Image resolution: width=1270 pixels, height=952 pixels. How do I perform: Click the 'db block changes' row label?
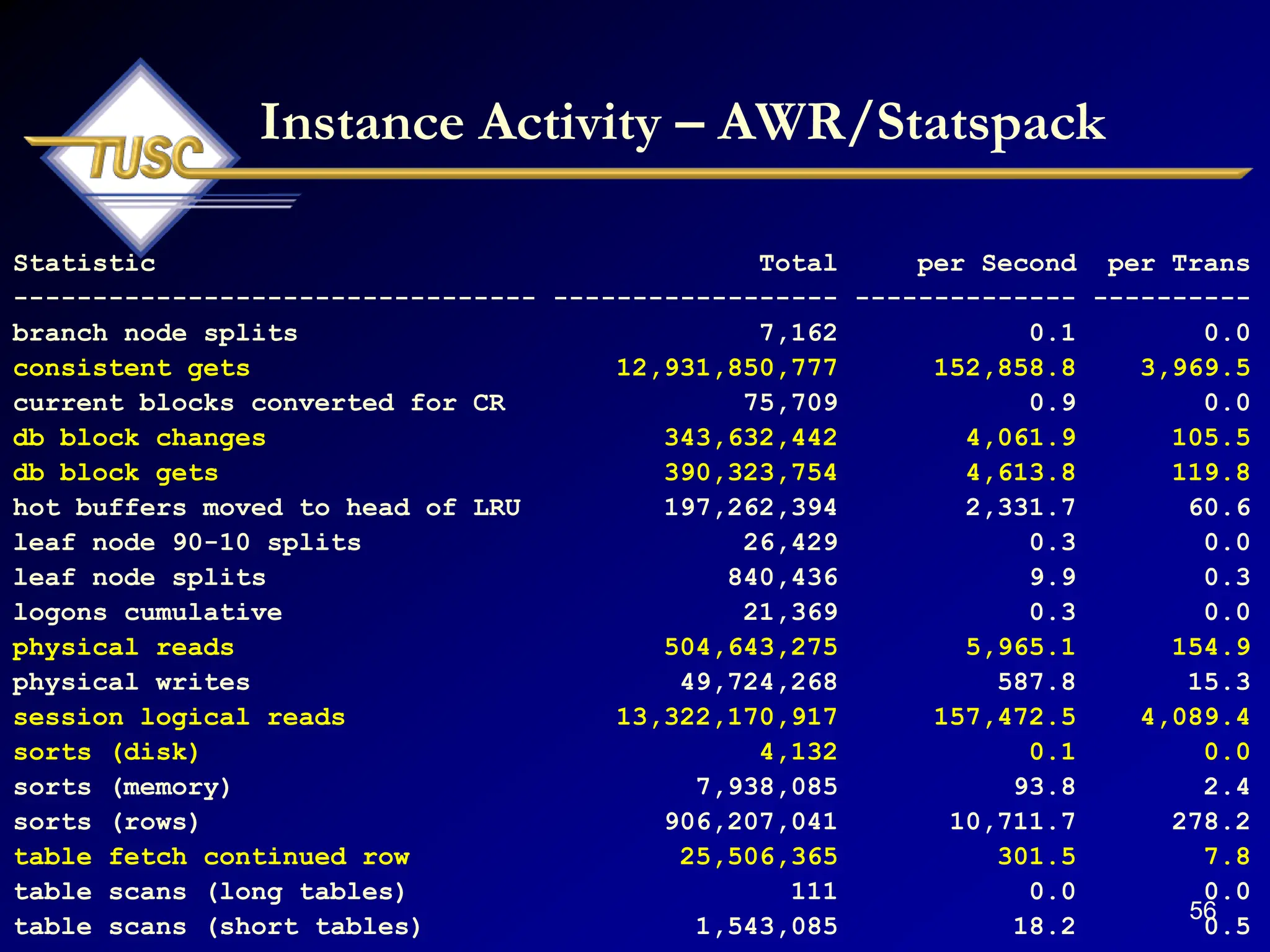(140, 438)
